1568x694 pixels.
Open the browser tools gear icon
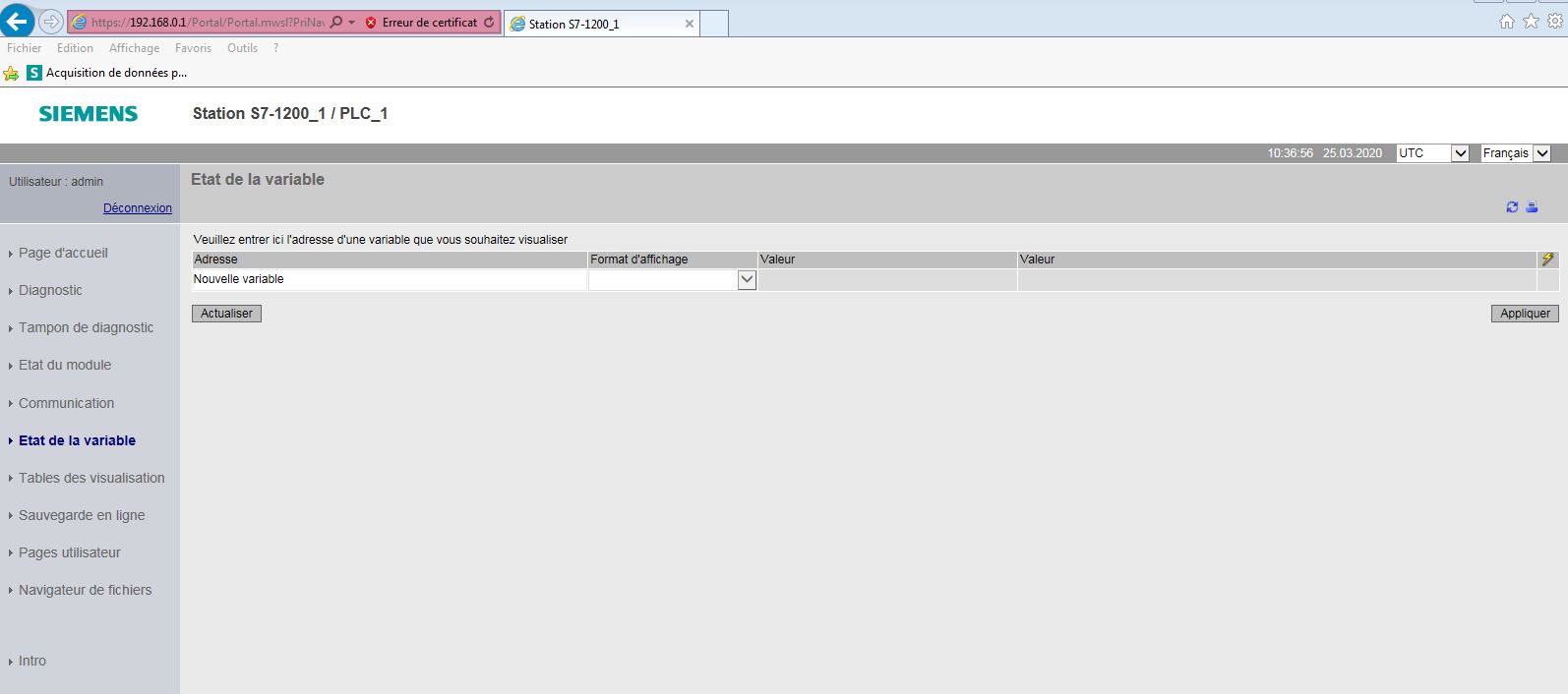point(1555,21)
